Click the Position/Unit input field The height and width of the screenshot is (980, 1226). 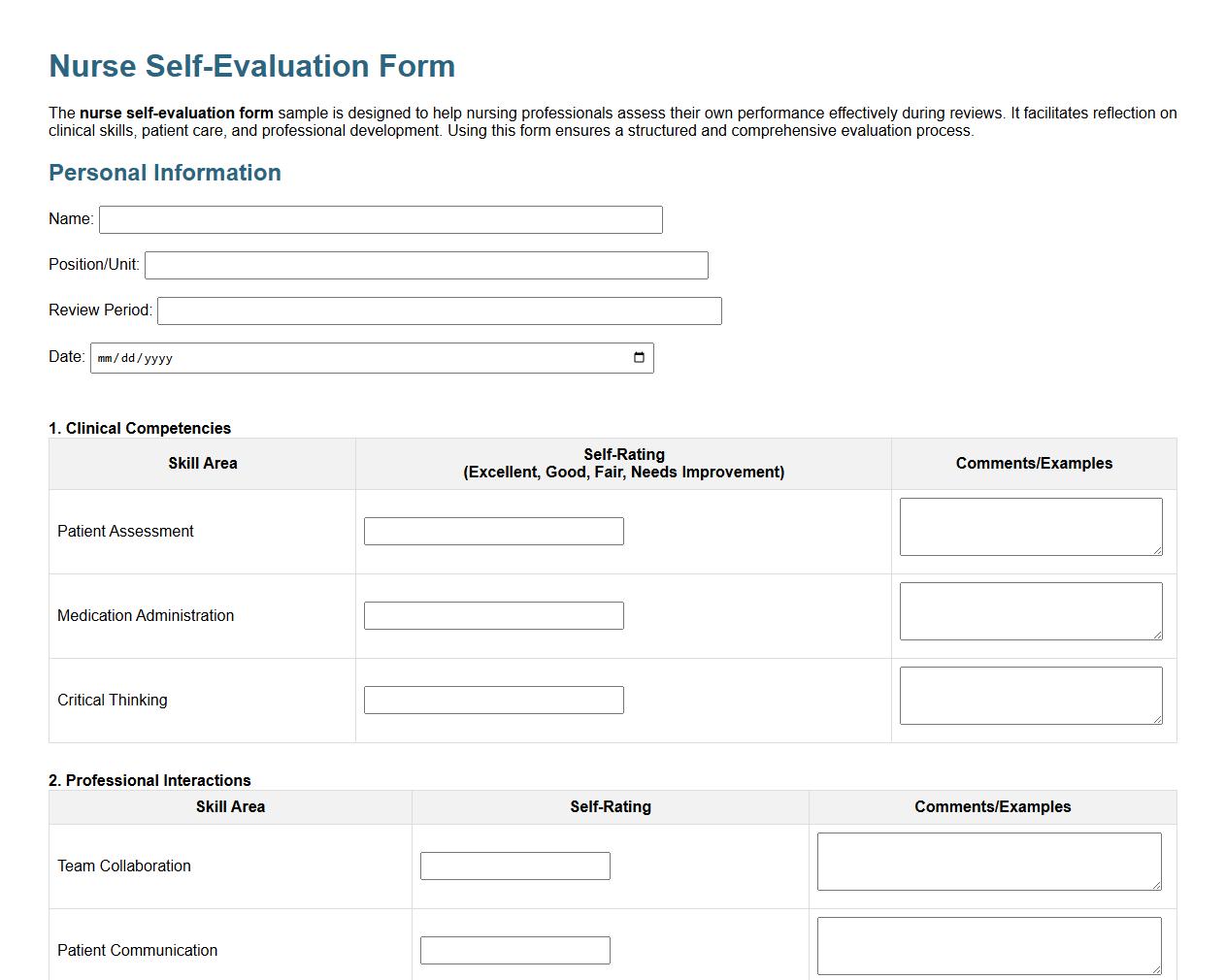coord(425,264)
